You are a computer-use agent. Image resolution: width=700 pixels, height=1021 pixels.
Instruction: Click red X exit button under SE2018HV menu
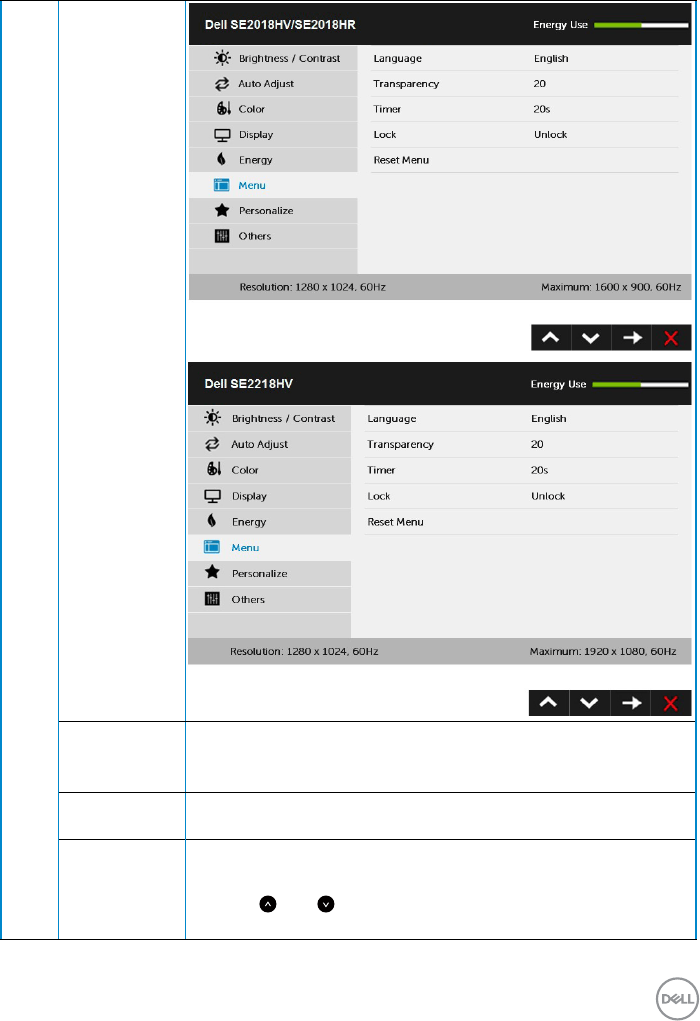[x=671, y=337]
